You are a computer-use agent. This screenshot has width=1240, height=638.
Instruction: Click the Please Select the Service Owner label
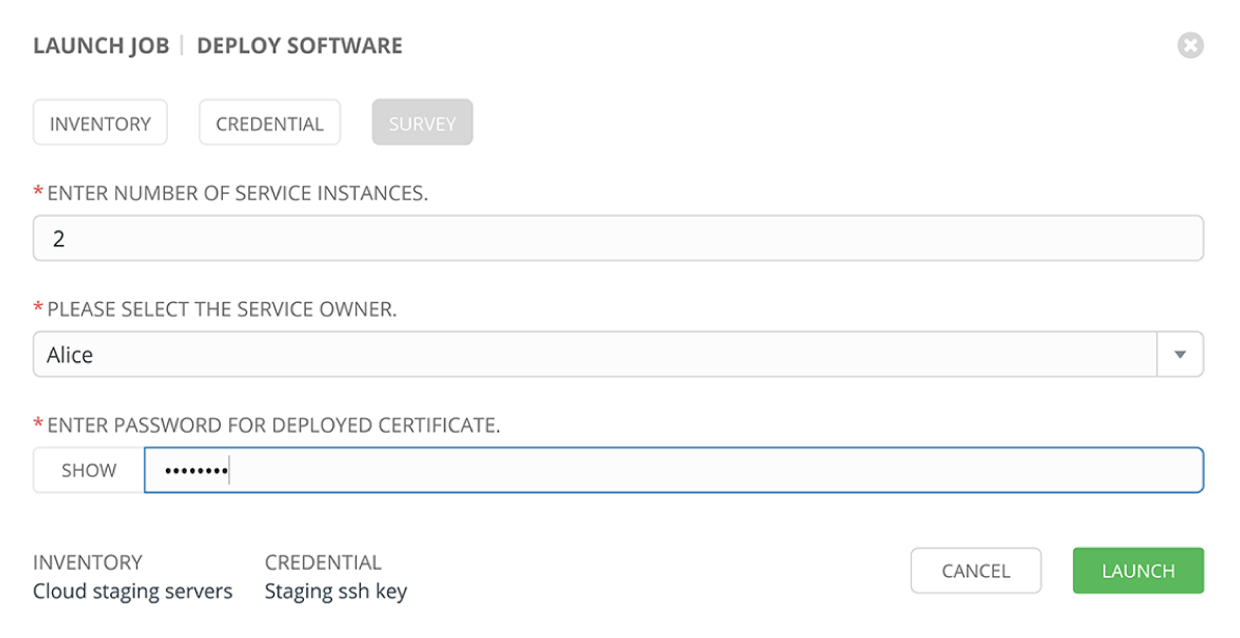(222, 310)
